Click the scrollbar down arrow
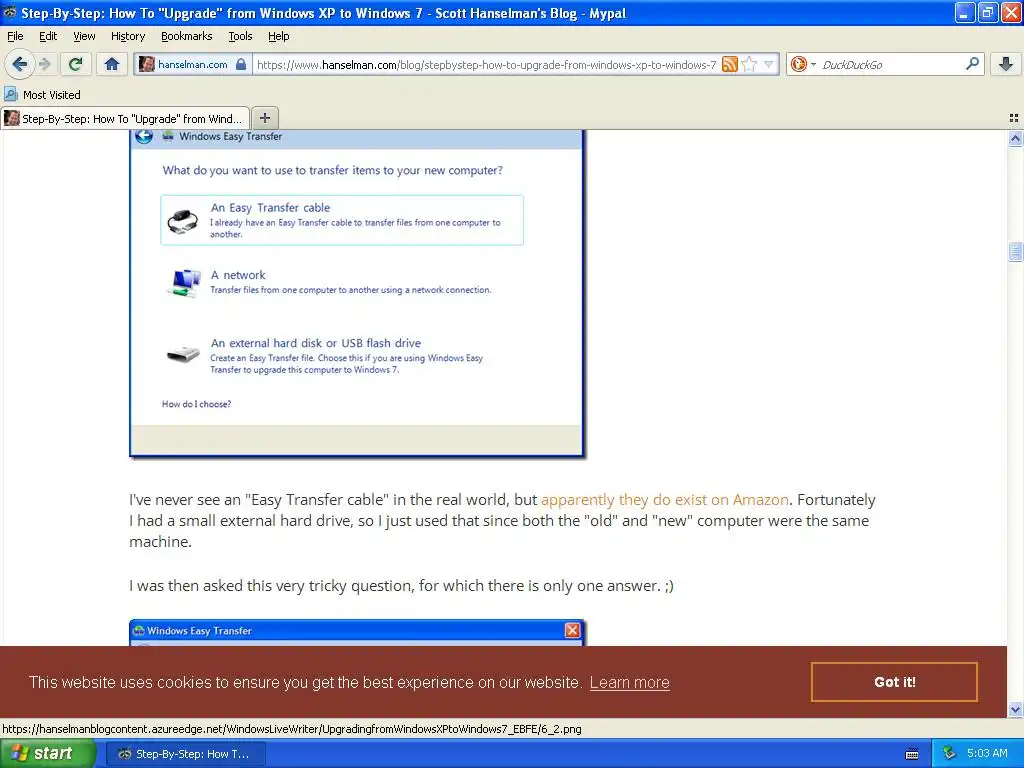The image size is (1024, 768). [x=1015, y=709]
